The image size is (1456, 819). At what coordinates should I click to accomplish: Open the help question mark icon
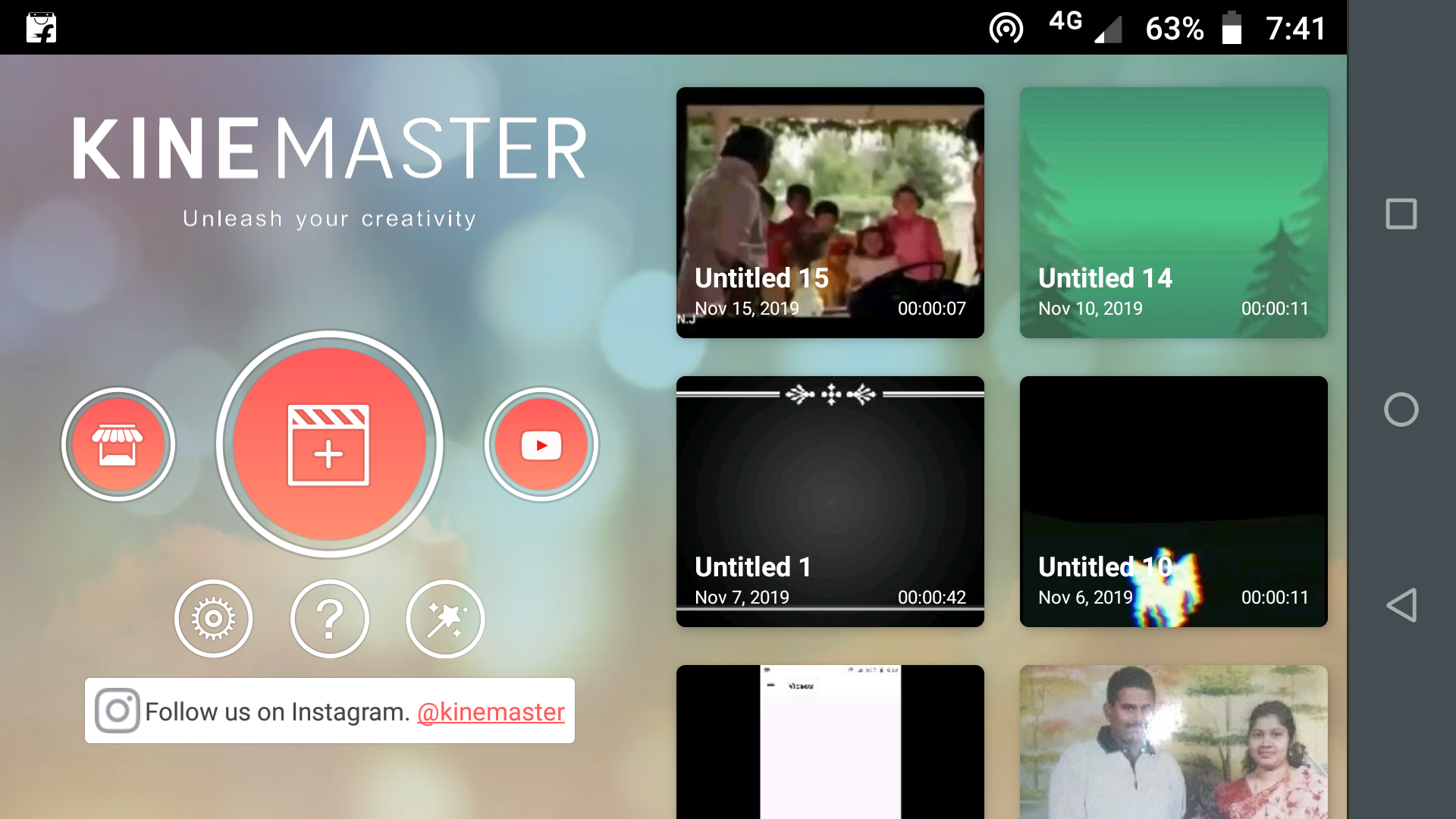click(330, 619)
